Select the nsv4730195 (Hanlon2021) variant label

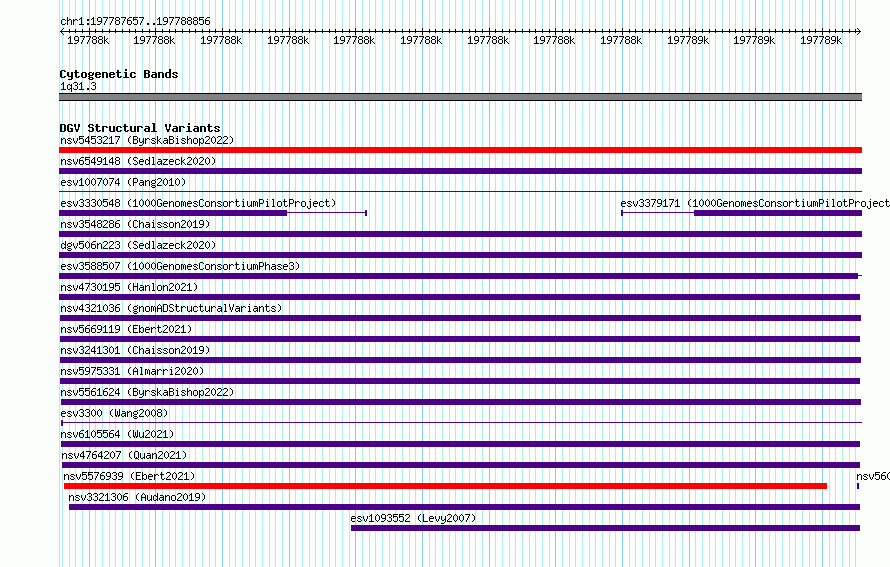129,287
